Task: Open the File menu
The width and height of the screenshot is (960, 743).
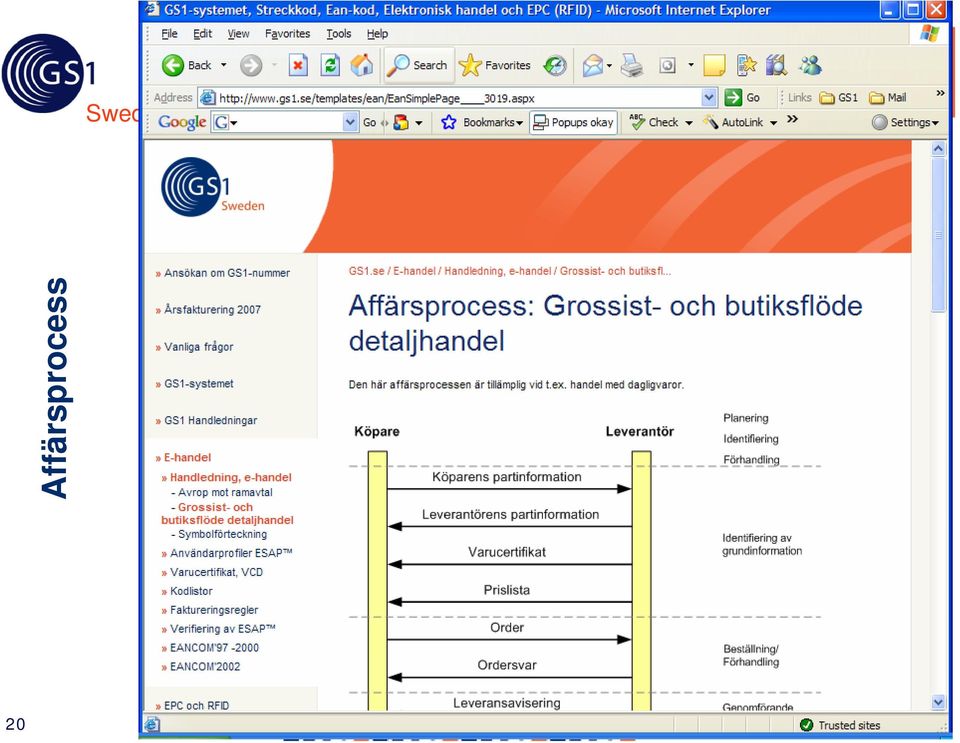Action: pyautogui.click(x=169, y=34)
